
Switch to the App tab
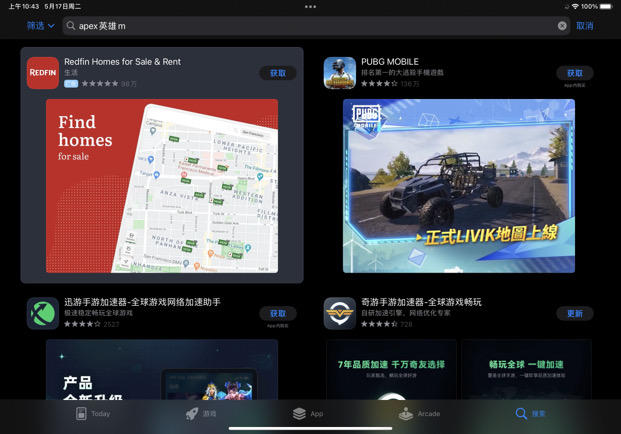click(308, 413)
